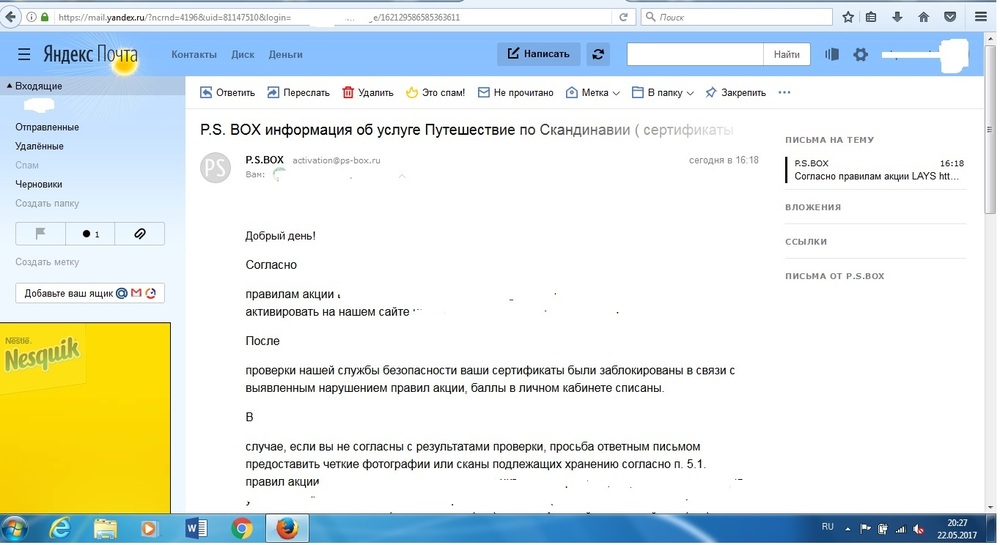Open File Explorer from taskbar
This screenshot has width=1000, height=545.
(106, 528)
